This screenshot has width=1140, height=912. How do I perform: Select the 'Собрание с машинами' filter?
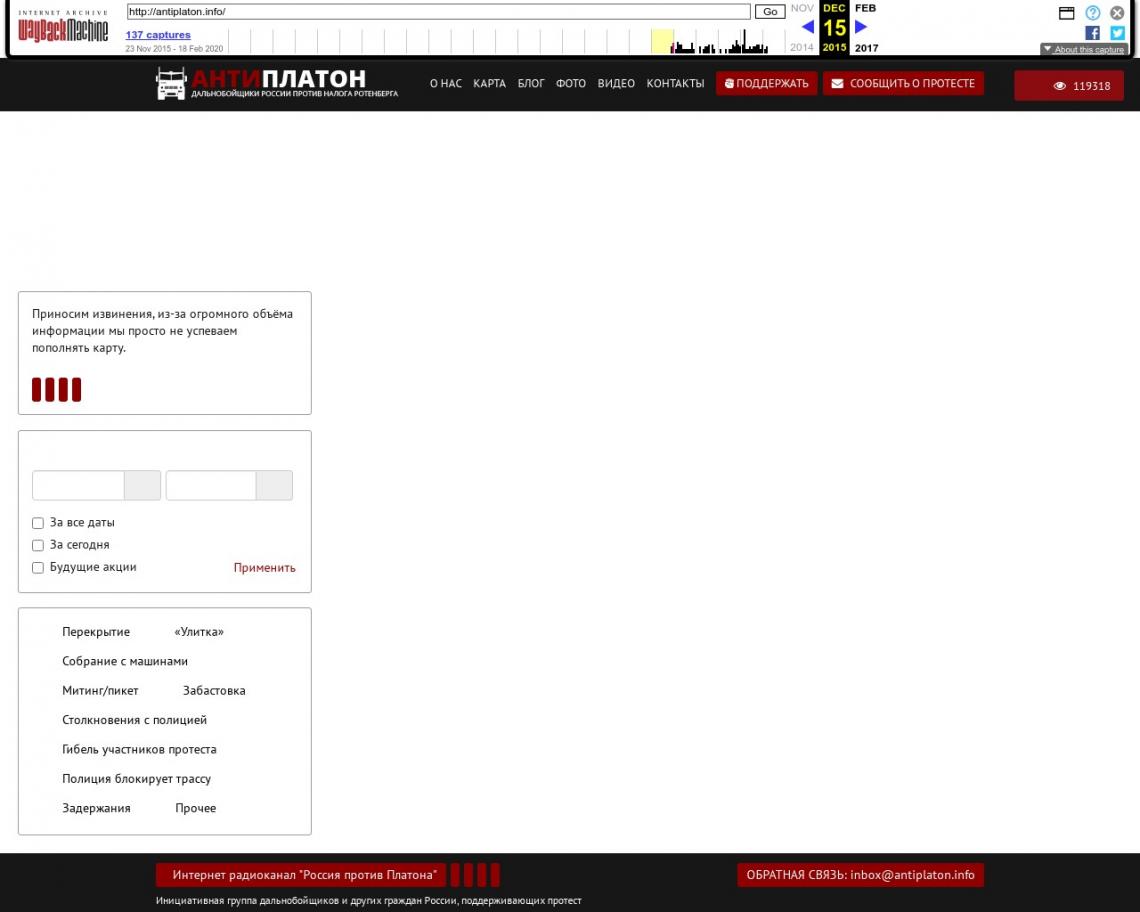tap(125, 661)
